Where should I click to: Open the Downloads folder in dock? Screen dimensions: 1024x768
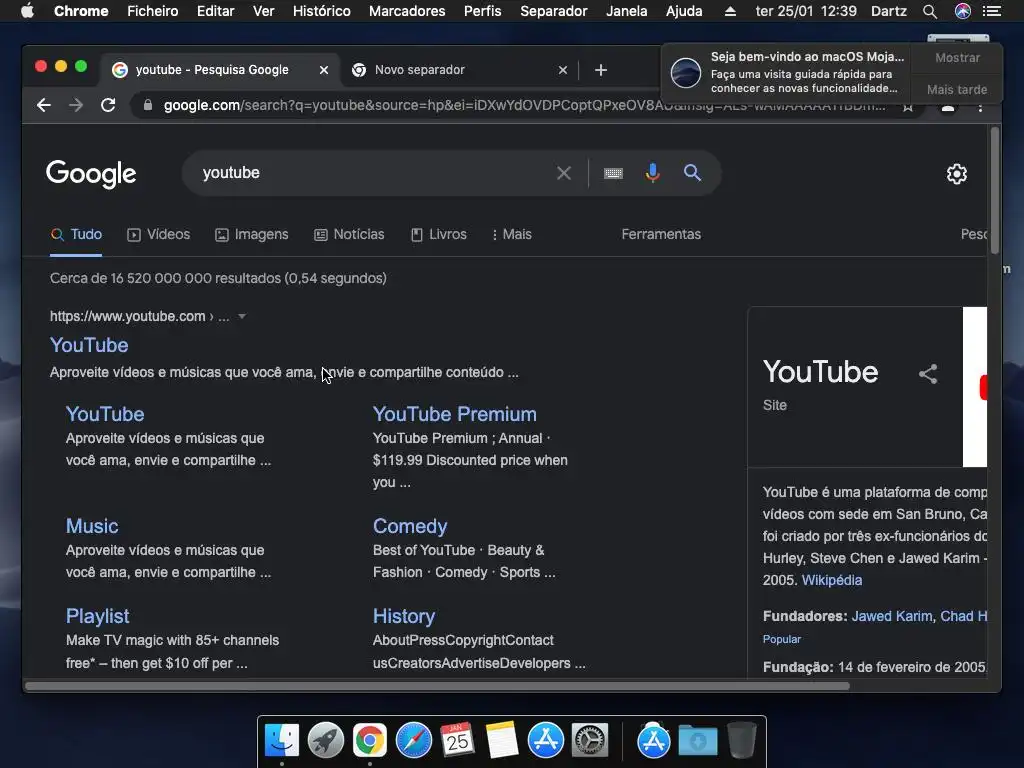(x=697, y=741)
